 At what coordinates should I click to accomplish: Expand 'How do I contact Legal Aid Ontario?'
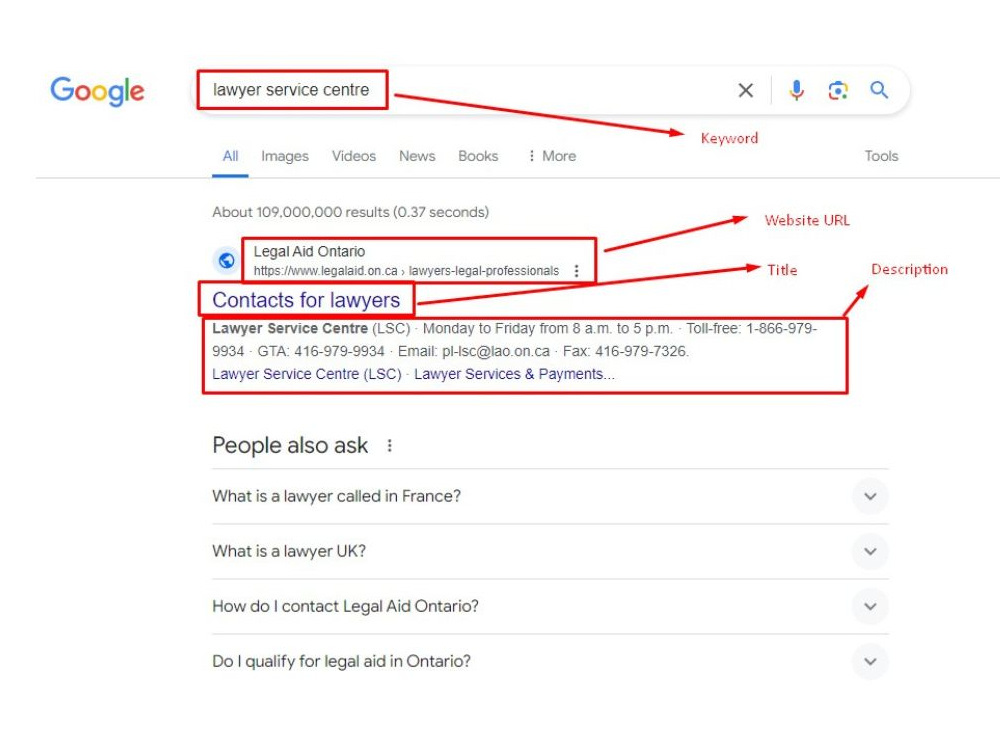point(550,606)
